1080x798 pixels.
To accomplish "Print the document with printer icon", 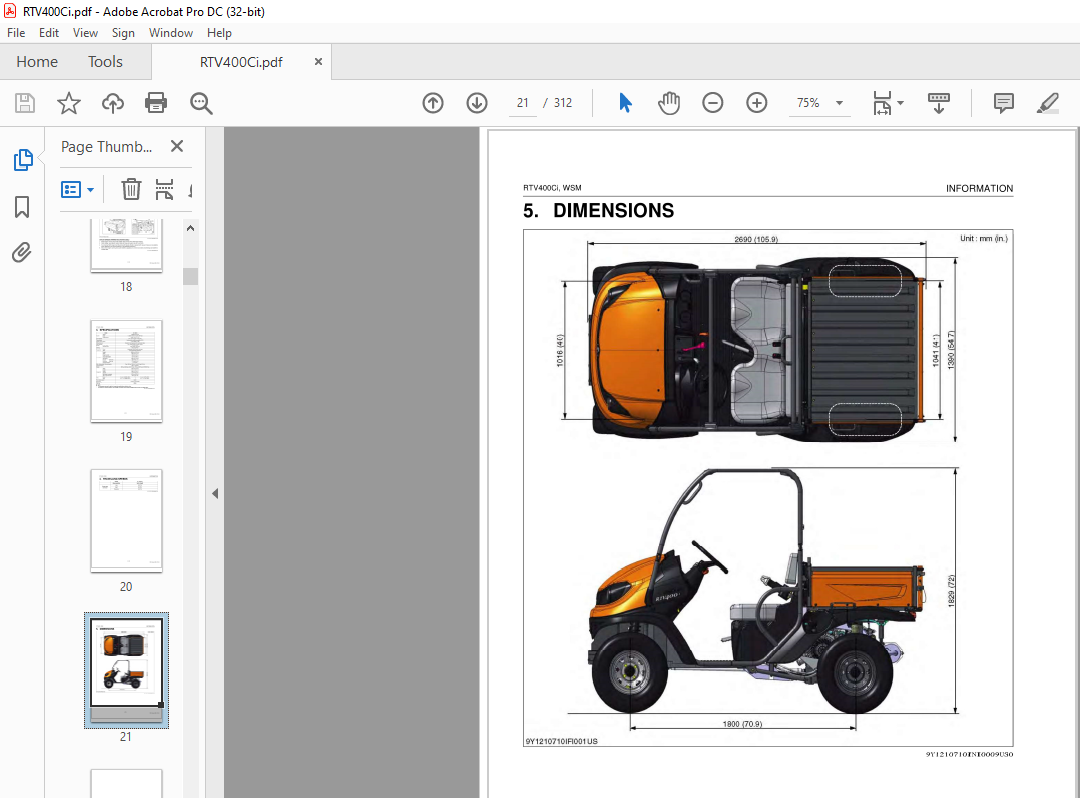I will click(x=156, y=103).
